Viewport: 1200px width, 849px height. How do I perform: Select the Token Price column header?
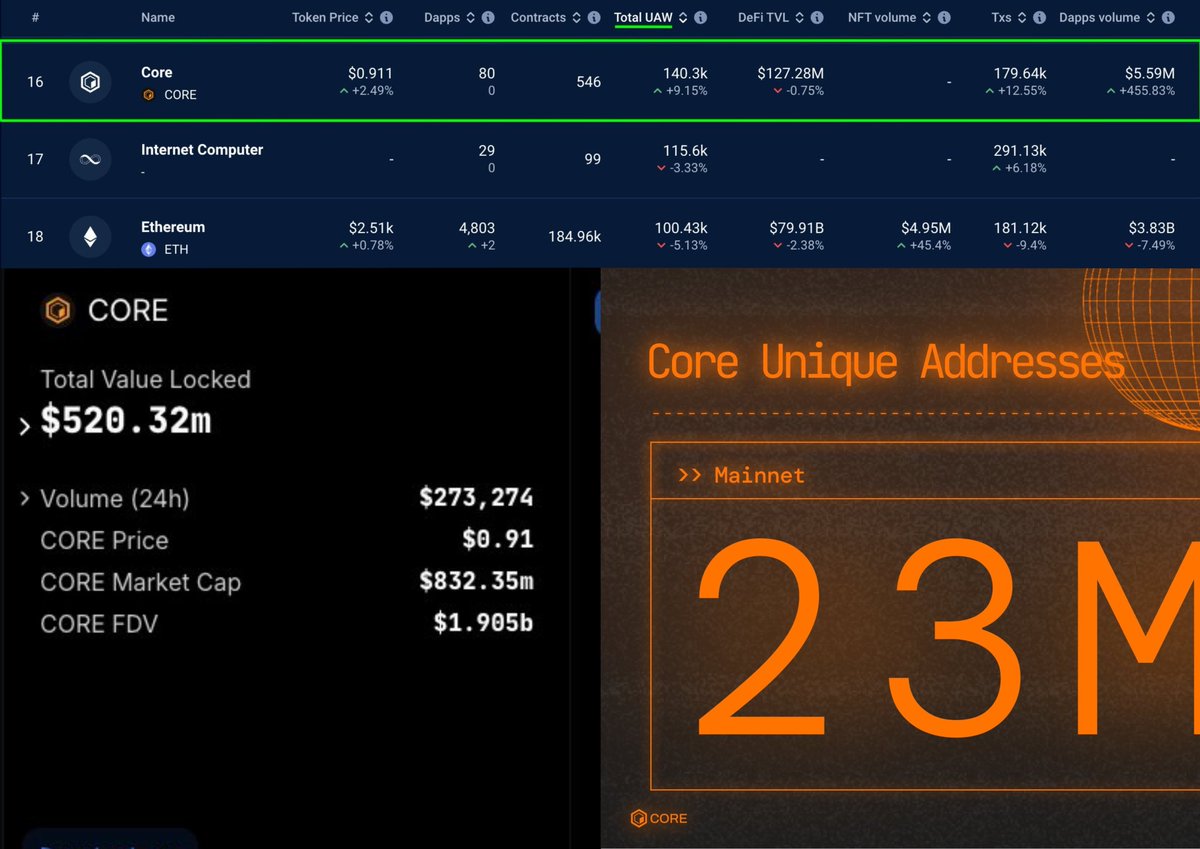(325, 18)
